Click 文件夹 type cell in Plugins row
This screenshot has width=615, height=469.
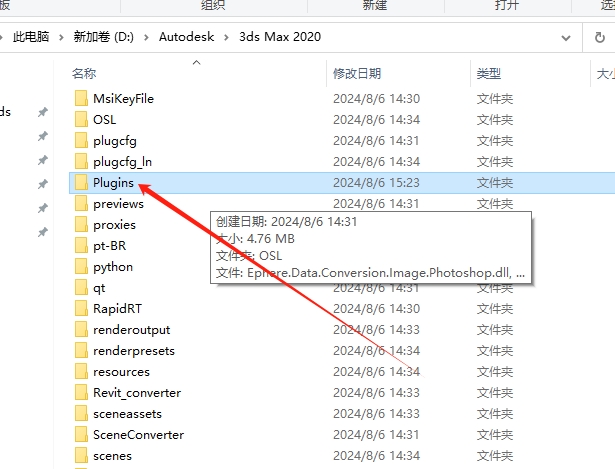[495, 183]
